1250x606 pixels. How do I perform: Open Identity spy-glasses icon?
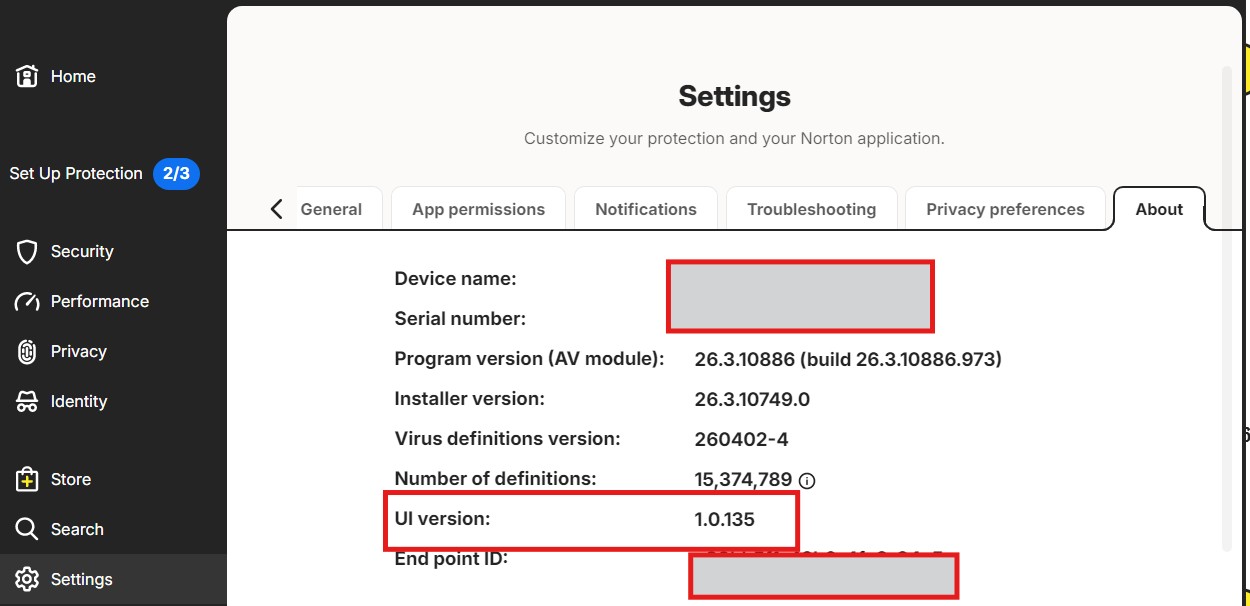point(27,402)
